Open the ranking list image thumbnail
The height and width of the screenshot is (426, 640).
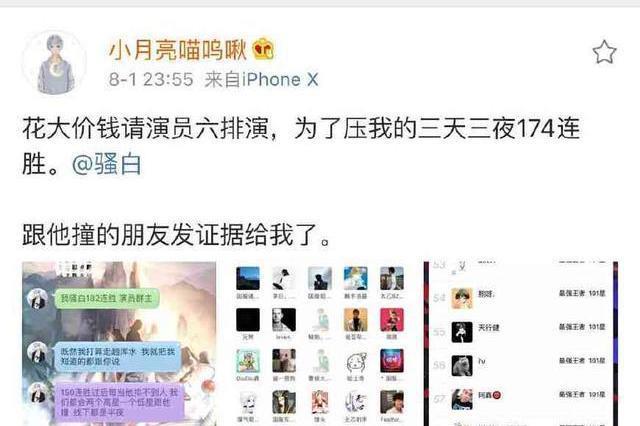(x=521, y=344)
